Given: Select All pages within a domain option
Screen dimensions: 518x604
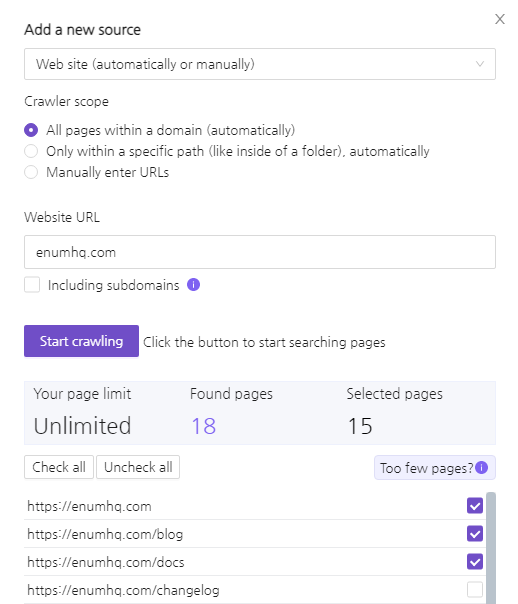Looking at the screenshot, I should [31, 130].
